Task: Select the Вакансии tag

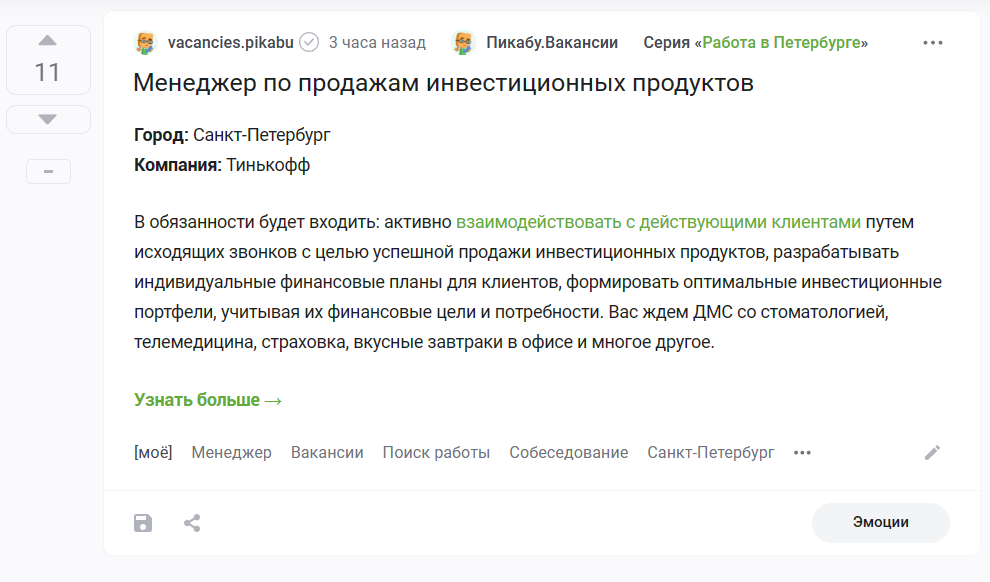Action: point(327,453)
